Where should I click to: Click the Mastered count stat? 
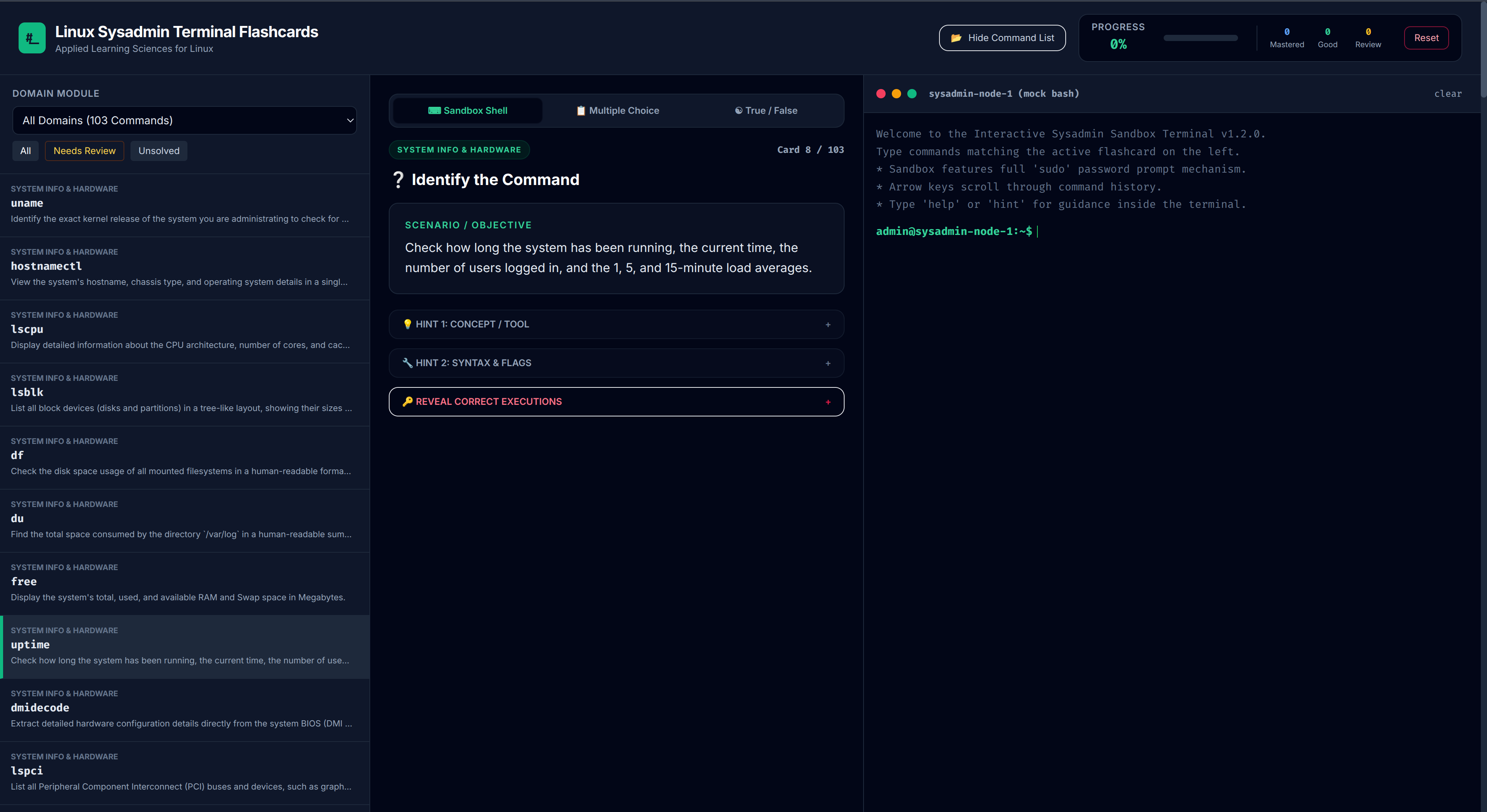pos(1287,38)
